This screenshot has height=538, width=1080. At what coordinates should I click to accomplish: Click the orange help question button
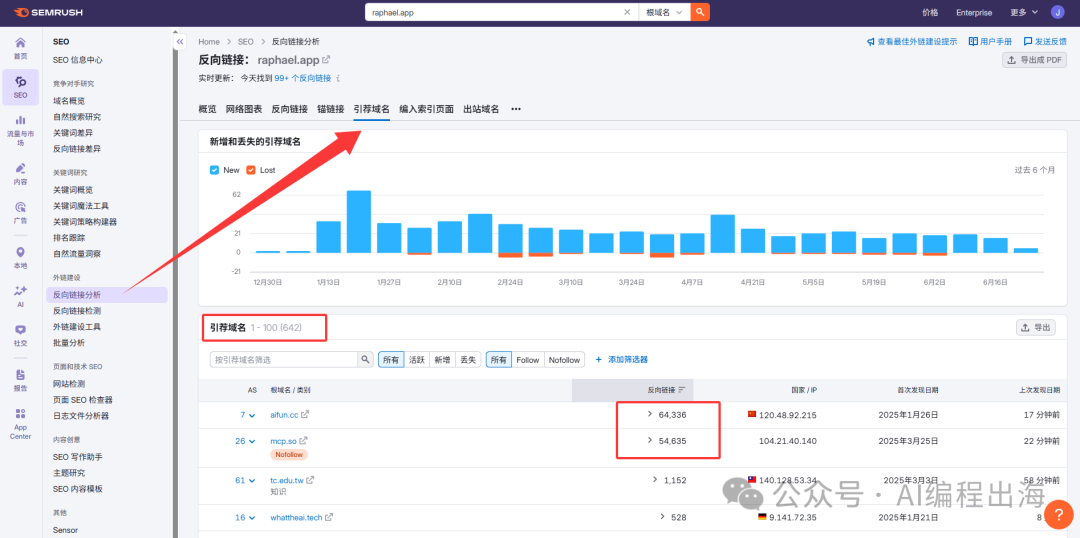point(1057,511)
